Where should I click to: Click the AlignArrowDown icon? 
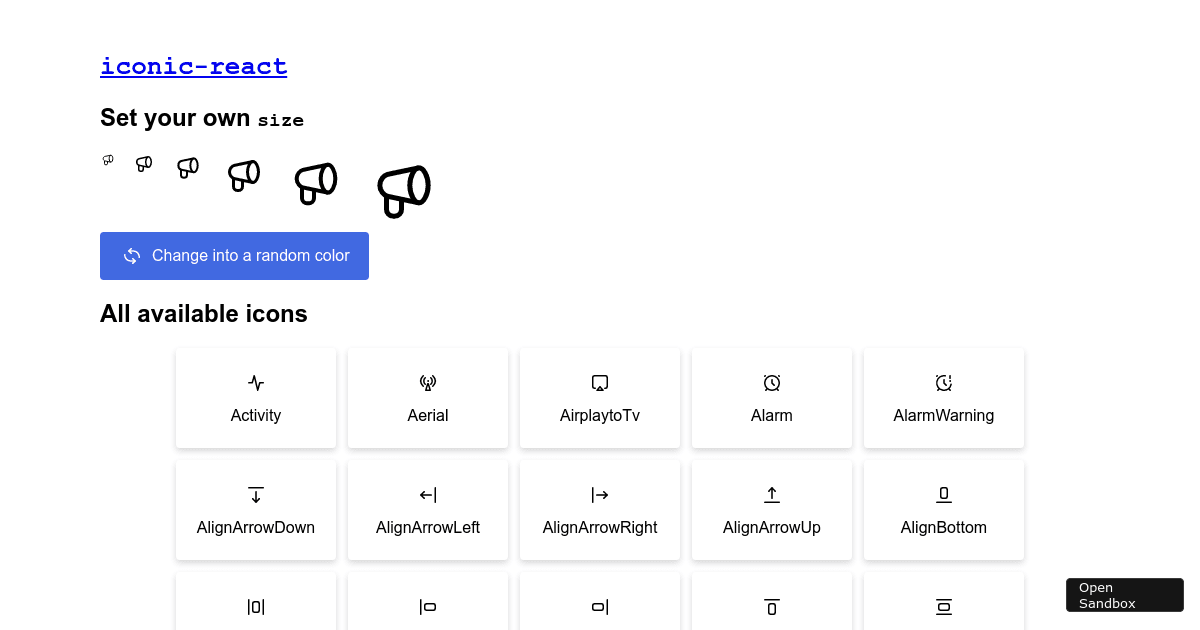pyautogui.click(x=256, y=495)
